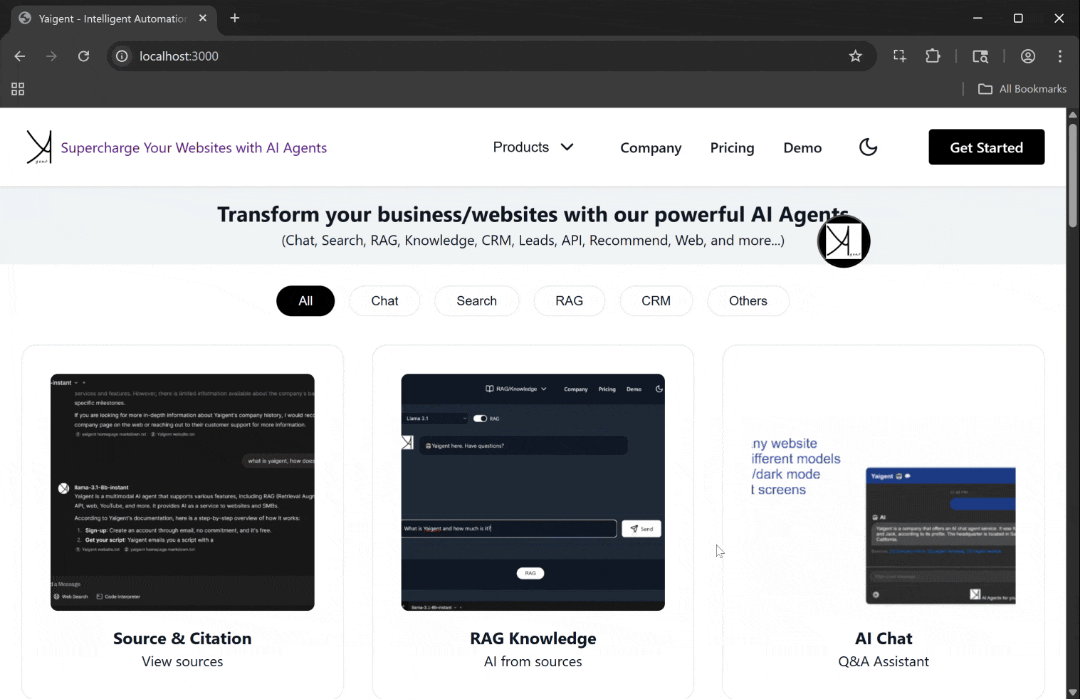1080x699 pixels.
Task: Open Chrome's three-dot menu
Action: click(x=1060, y=56)
